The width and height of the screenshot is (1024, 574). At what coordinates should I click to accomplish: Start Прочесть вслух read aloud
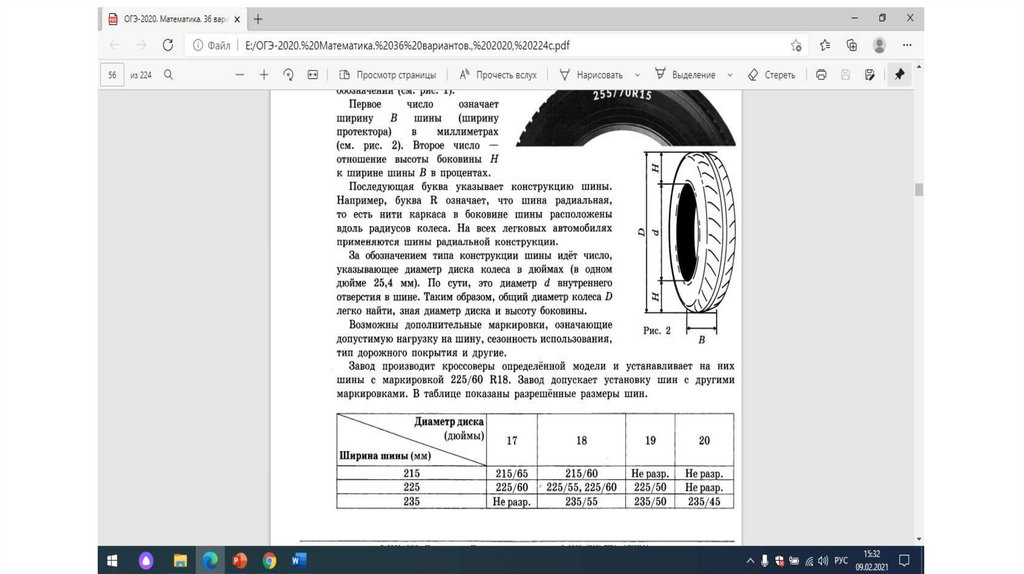click(x=498, y=75)
